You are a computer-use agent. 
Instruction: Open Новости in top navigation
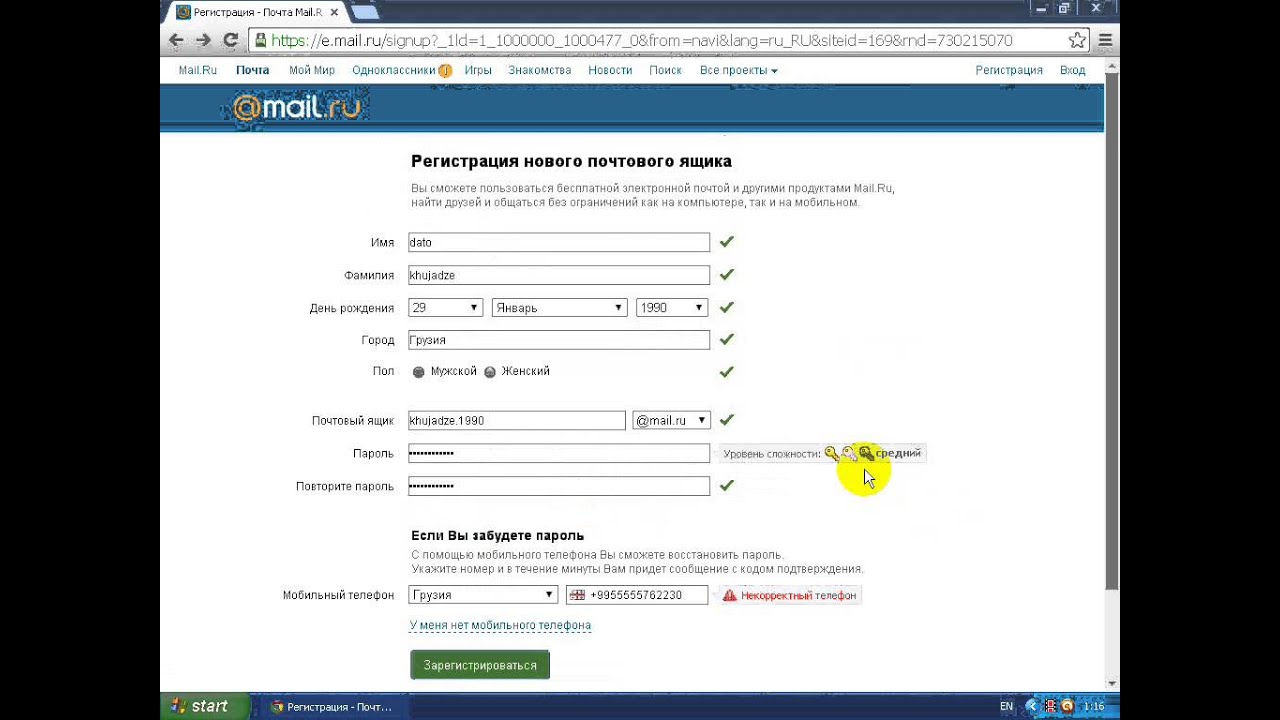pyautogui.click(x=610, y=71)
